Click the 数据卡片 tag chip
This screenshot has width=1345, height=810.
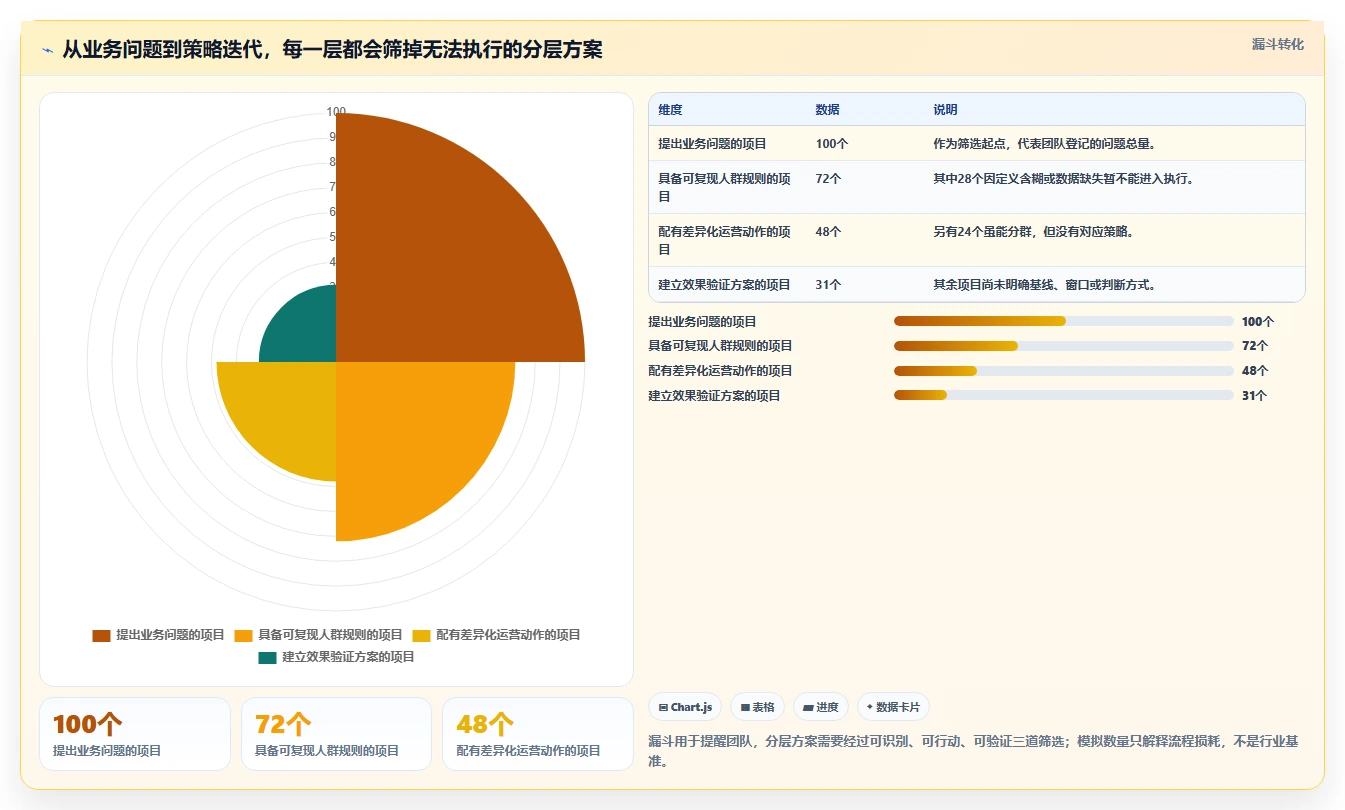pyautogui.click(x=894, y=707)
